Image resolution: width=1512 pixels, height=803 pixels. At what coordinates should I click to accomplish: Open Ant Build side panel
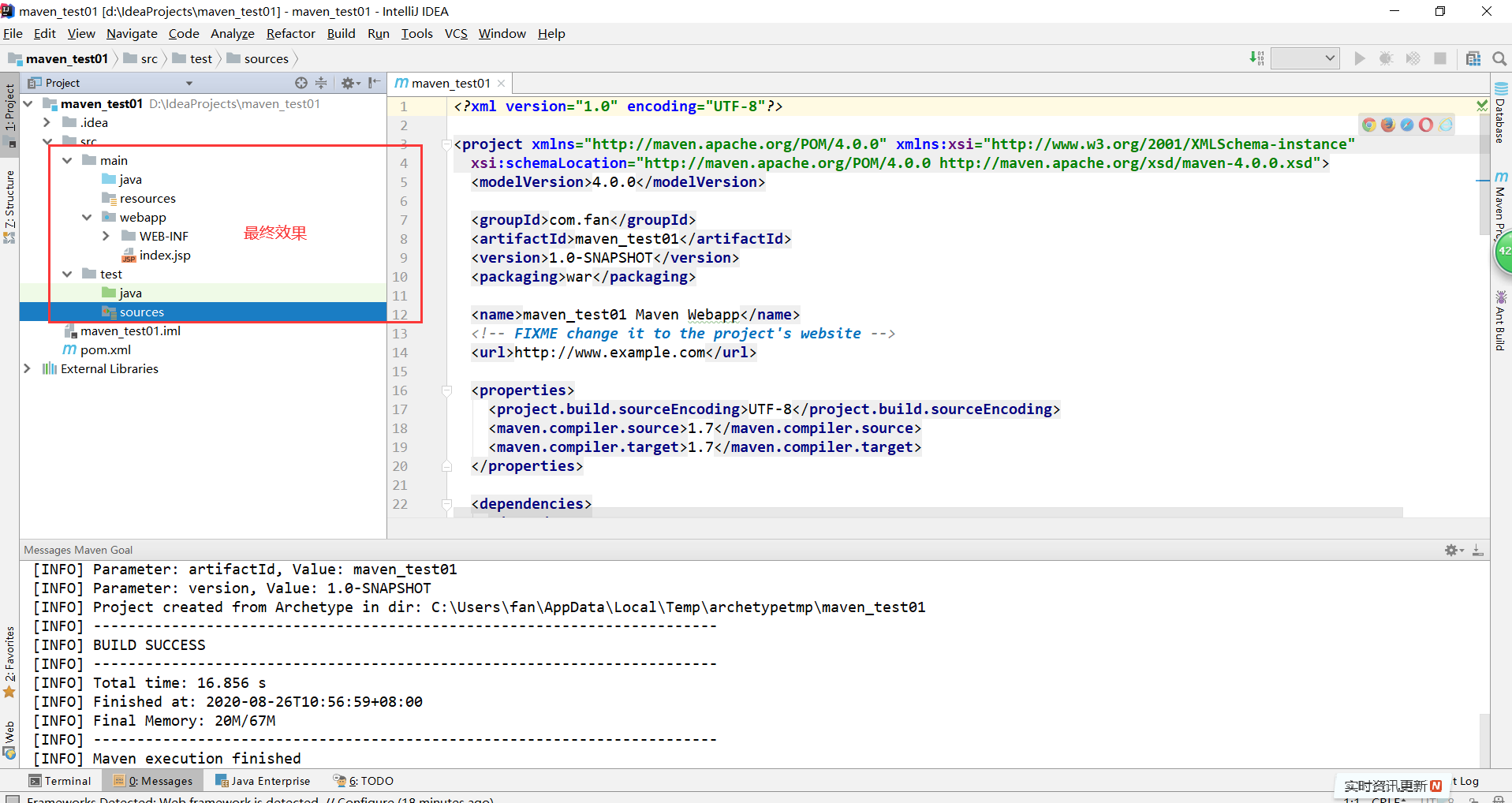click(1501, 320)
